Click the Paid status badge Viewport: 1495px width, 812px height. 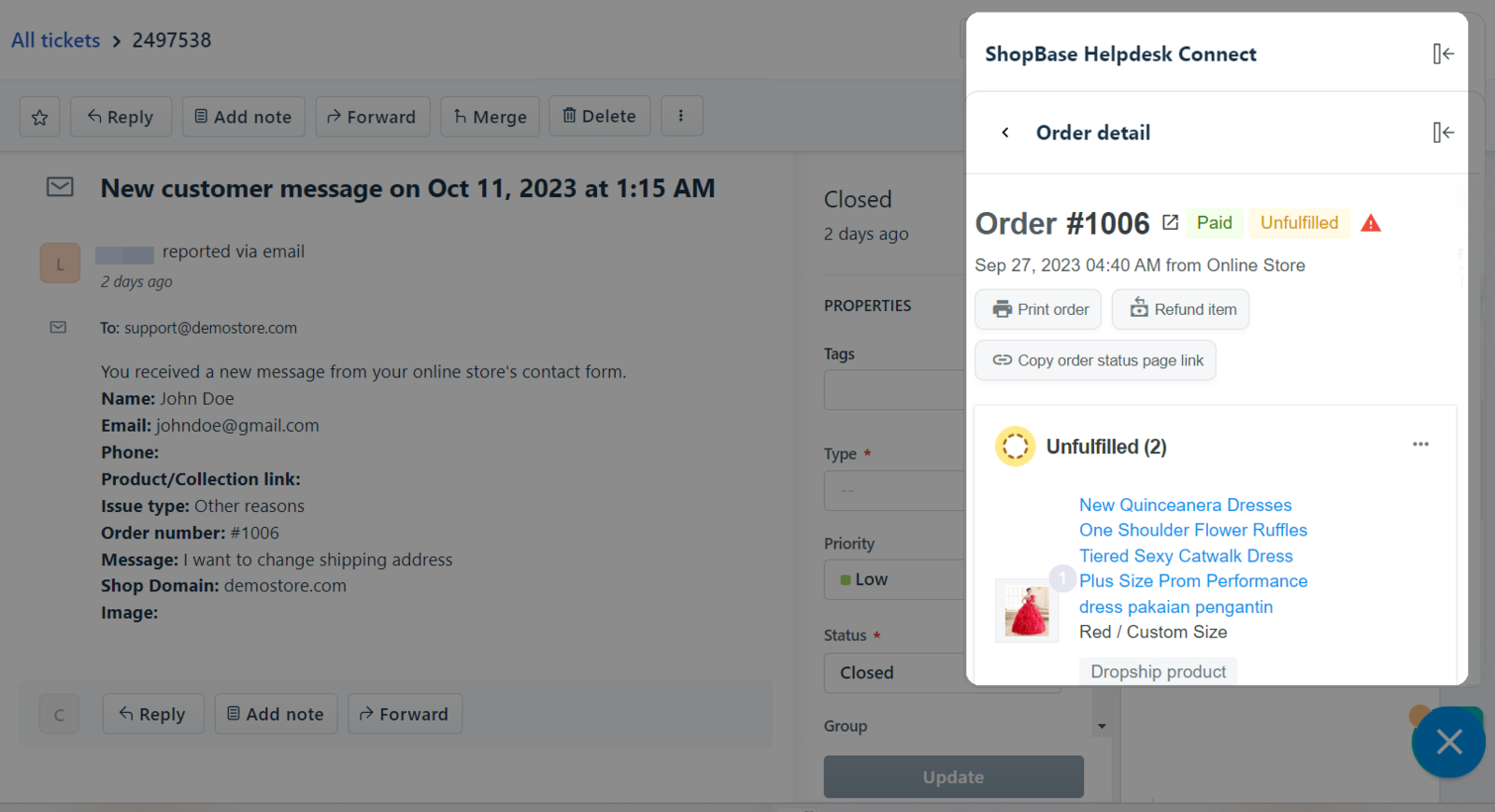pos(1215,222)
